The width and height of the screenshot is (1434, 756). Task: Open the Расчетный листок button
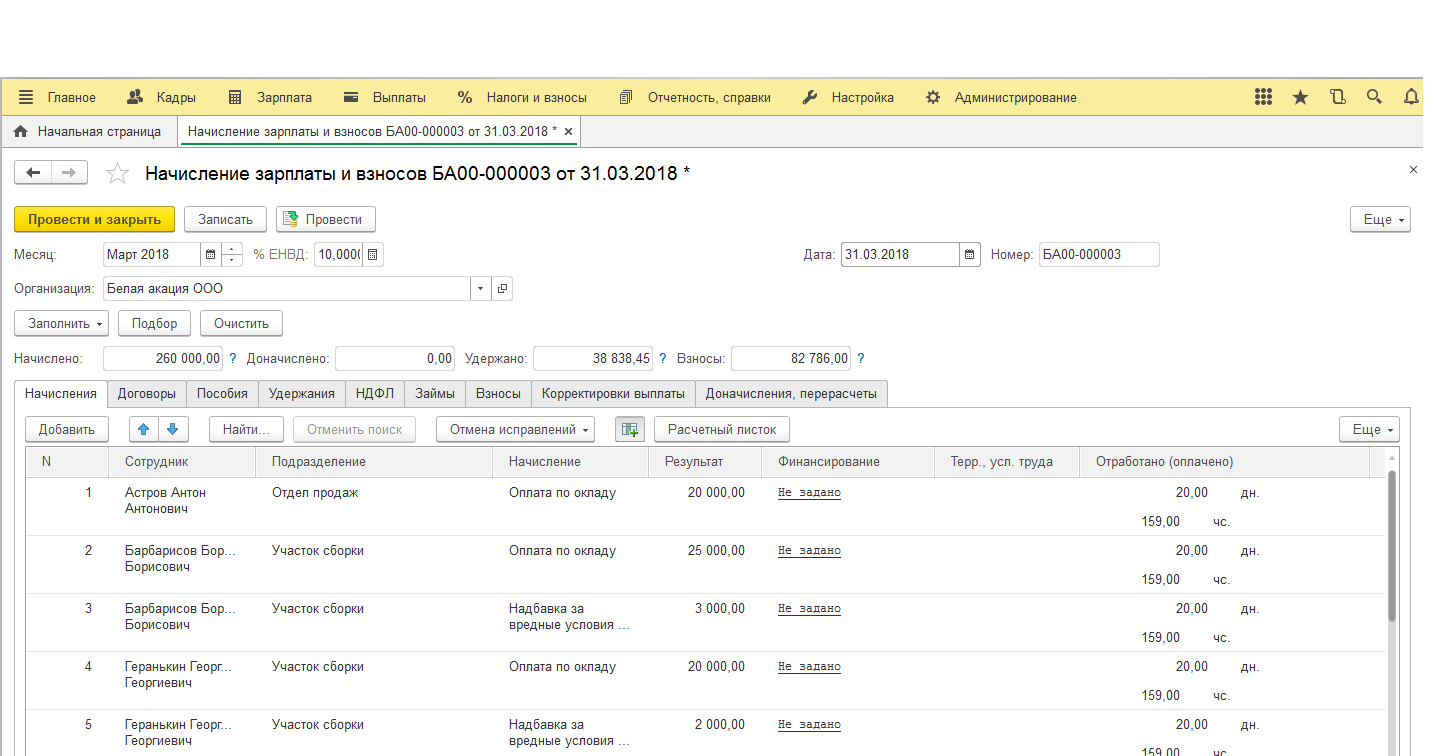coord(722,429)
